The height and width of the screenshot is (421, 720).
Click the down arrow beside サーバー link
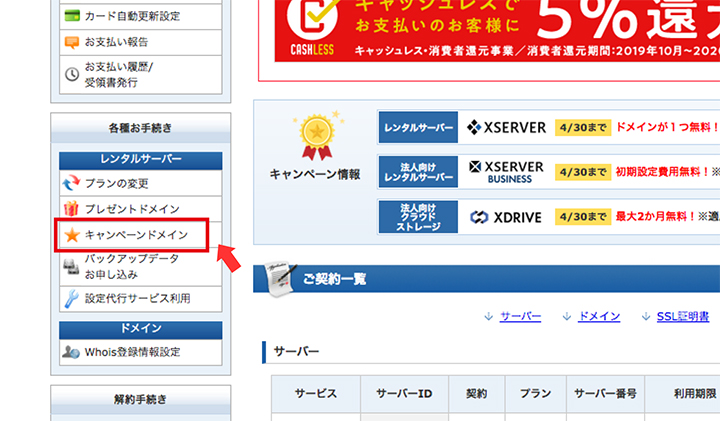[x=489, y=316]
